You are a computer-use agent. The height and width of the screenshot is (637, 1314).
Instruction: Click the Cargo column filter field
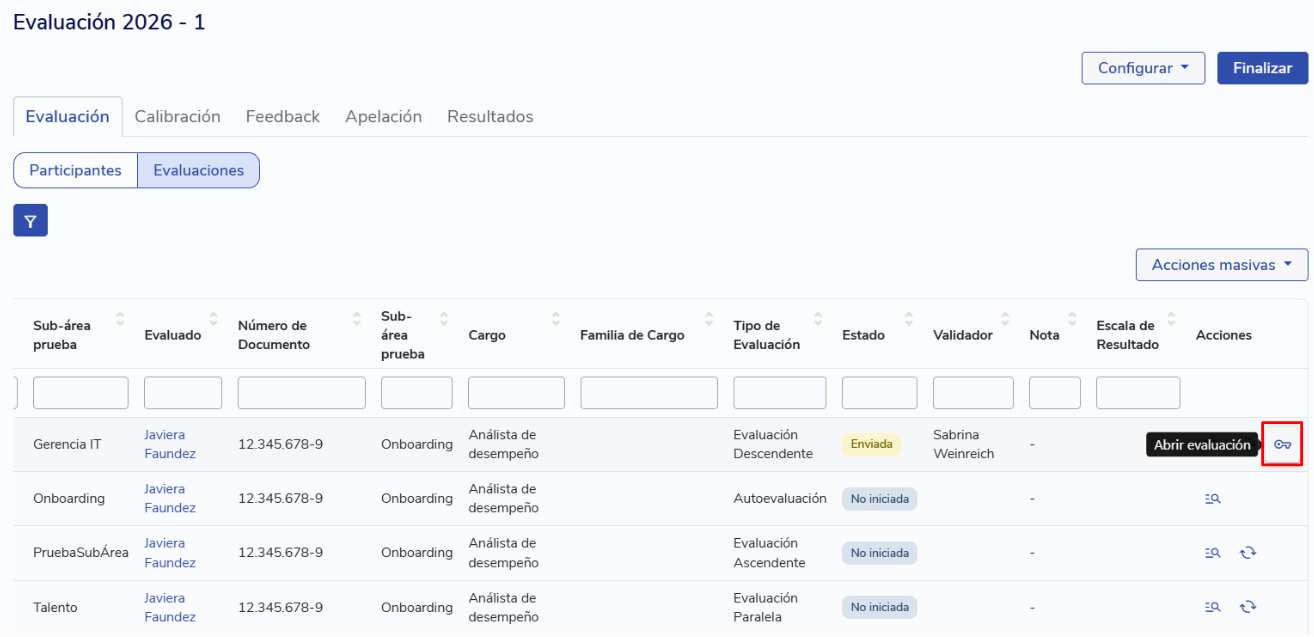tap(517, 393)
